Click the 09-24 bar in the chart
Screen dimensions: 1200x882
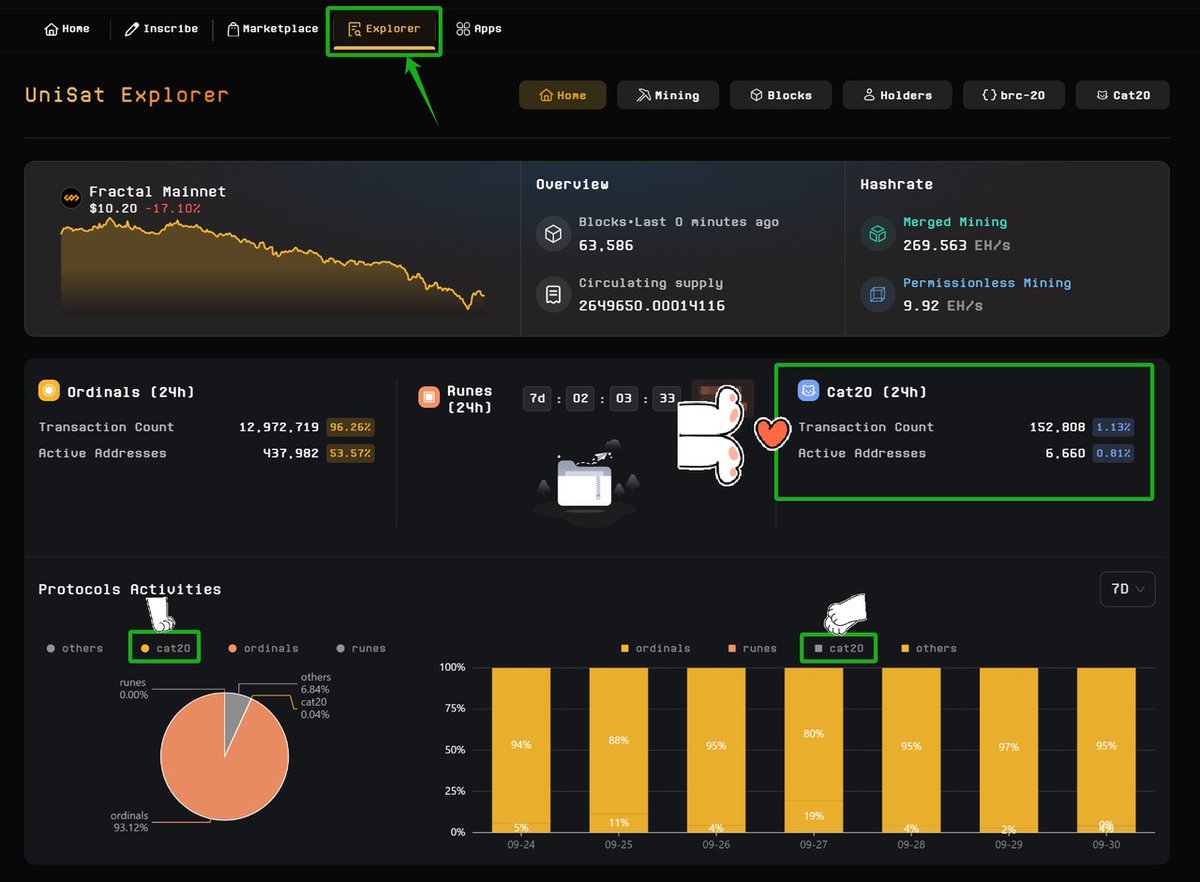pos(521,750)
